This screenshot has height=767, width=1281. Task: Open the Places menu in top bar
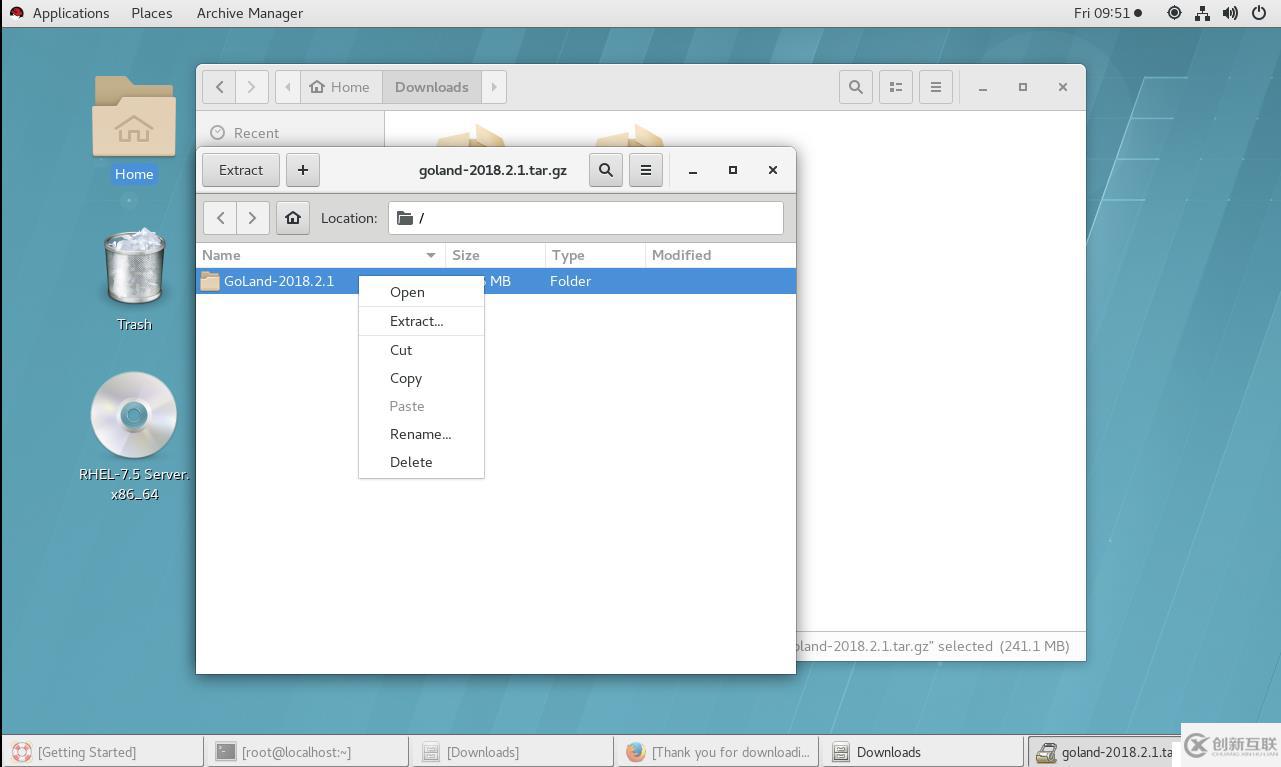(152, 13)
